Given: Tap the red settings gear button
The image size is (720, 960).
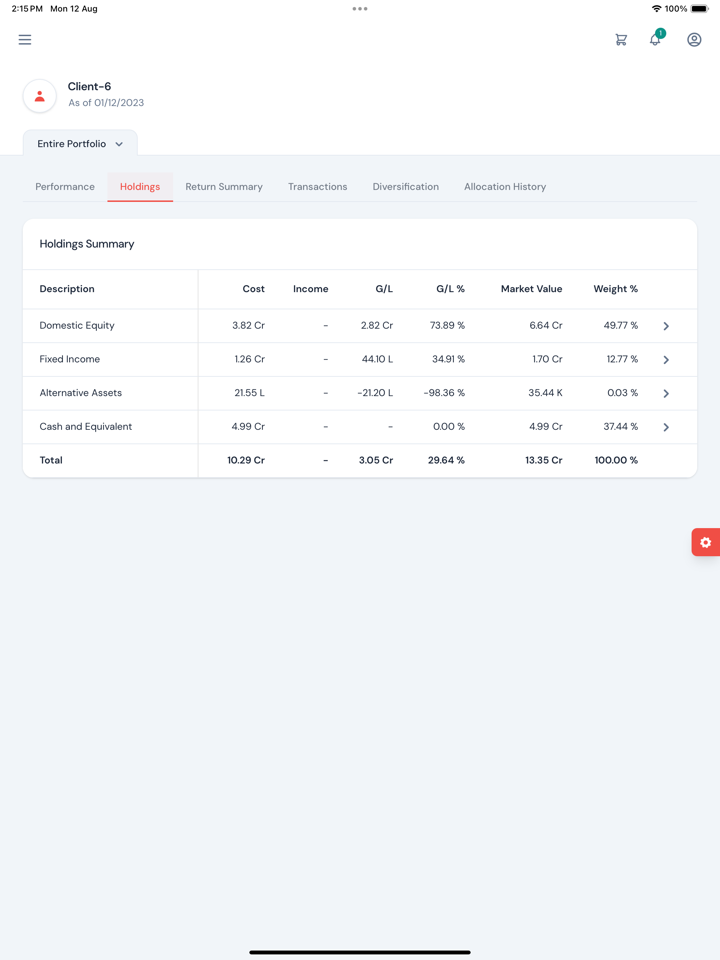Looking at the screenshot, I should pos(705,542).
